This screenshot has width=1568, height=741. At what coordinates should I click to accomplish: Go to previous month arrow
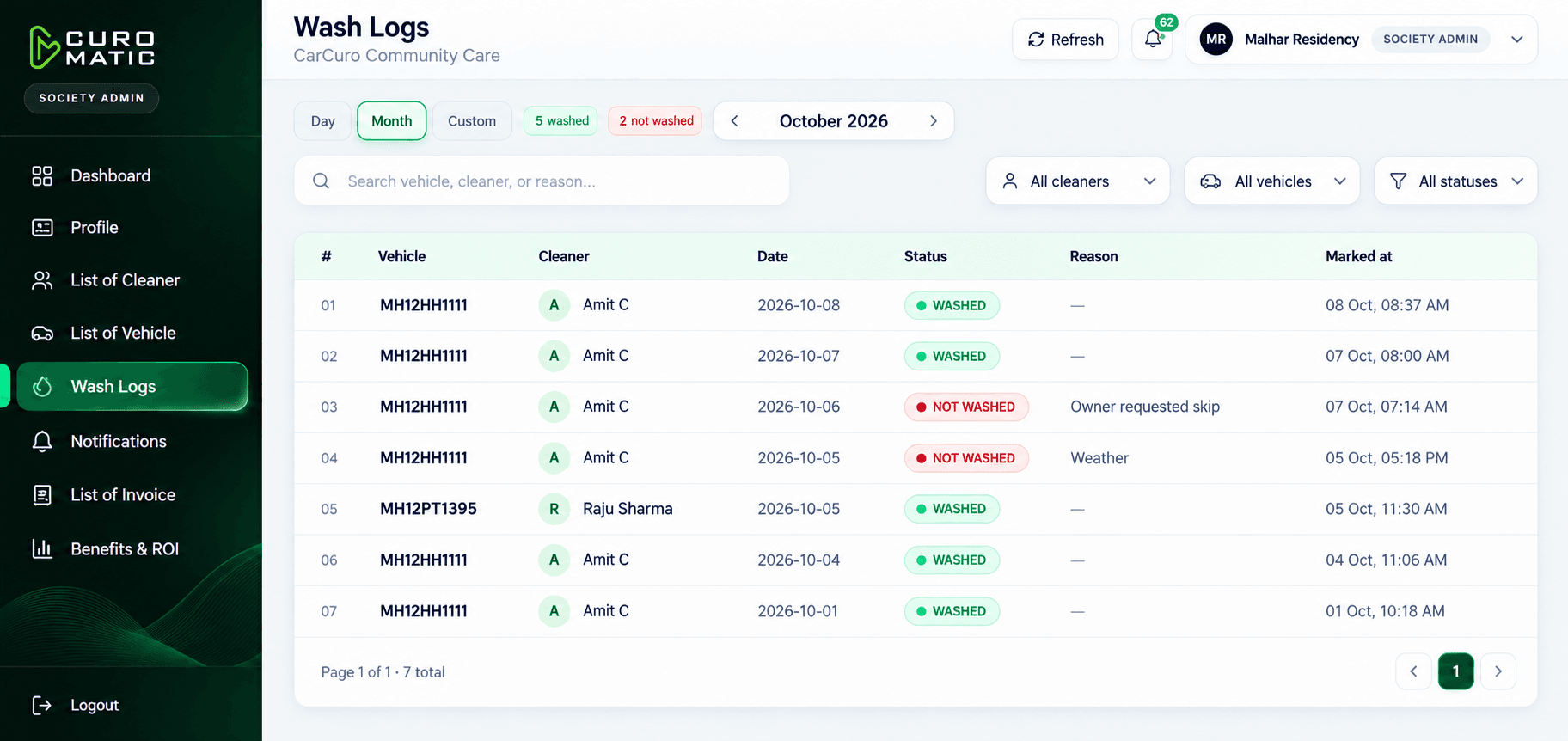click(x=734, y=121)
